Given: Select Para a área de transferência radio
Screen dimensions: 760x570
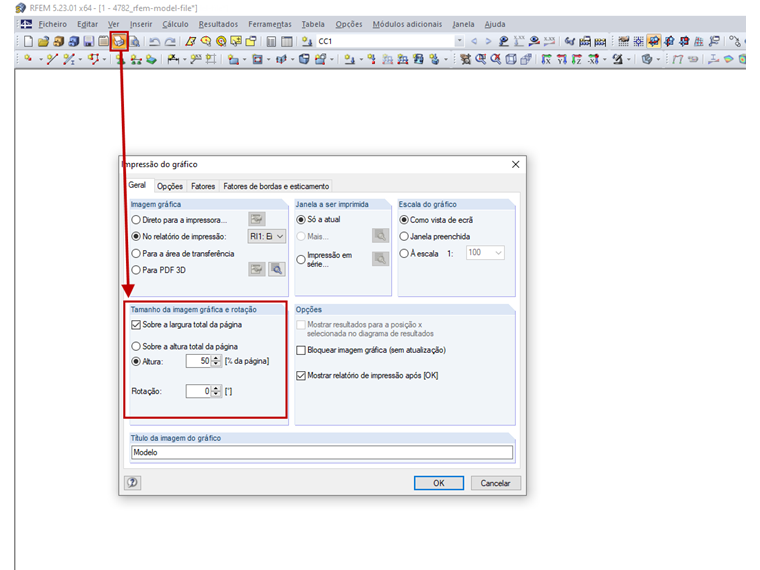Looking at the screenshot, I should (x=136, y=253).
